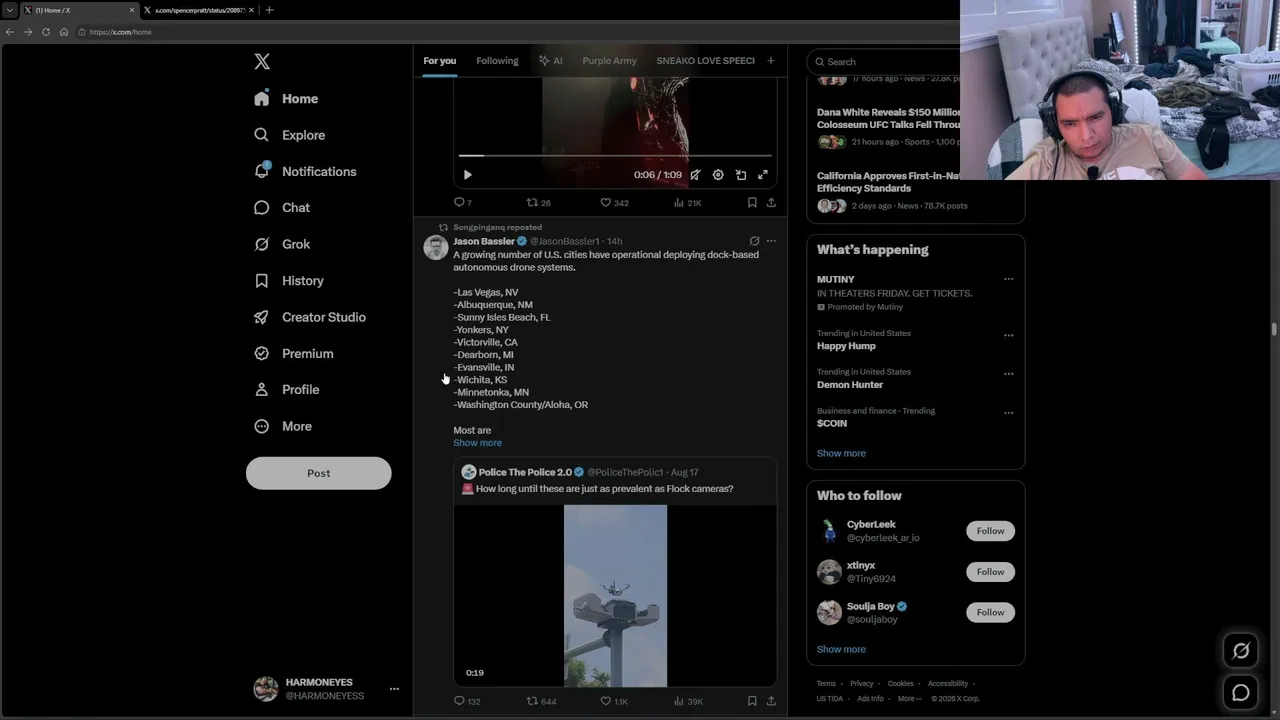Viewport: 1280px width, 720px height.
Task: Click Grok icon on Jason Bassler post
Action: (x=754, y=241)
